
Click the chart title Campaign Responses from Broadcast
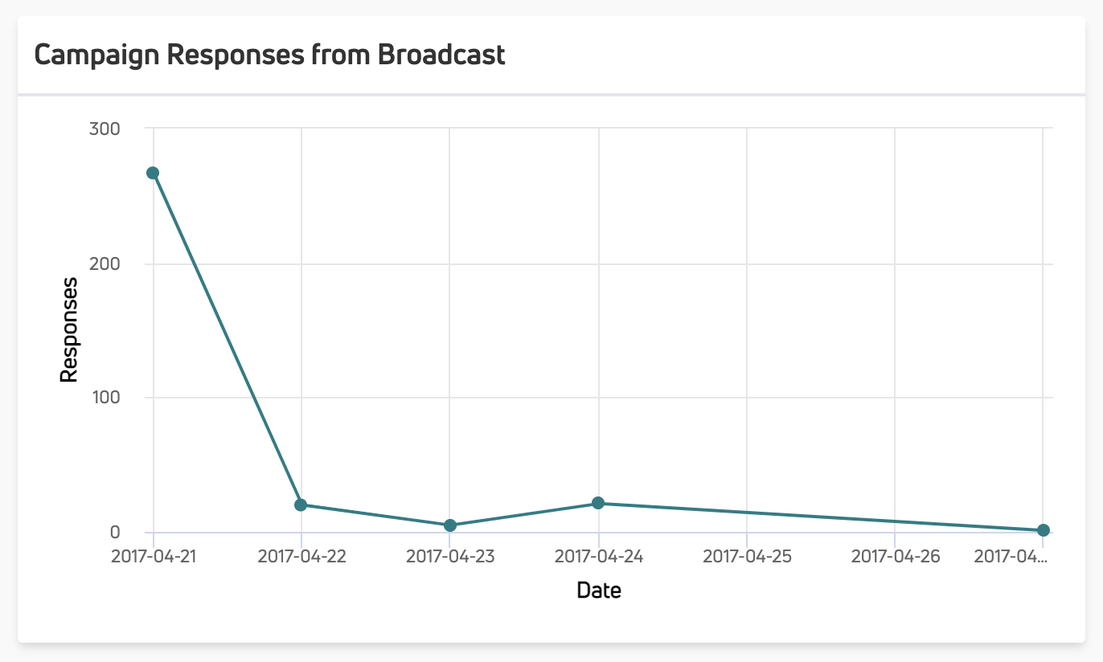[x=269, y=54]
